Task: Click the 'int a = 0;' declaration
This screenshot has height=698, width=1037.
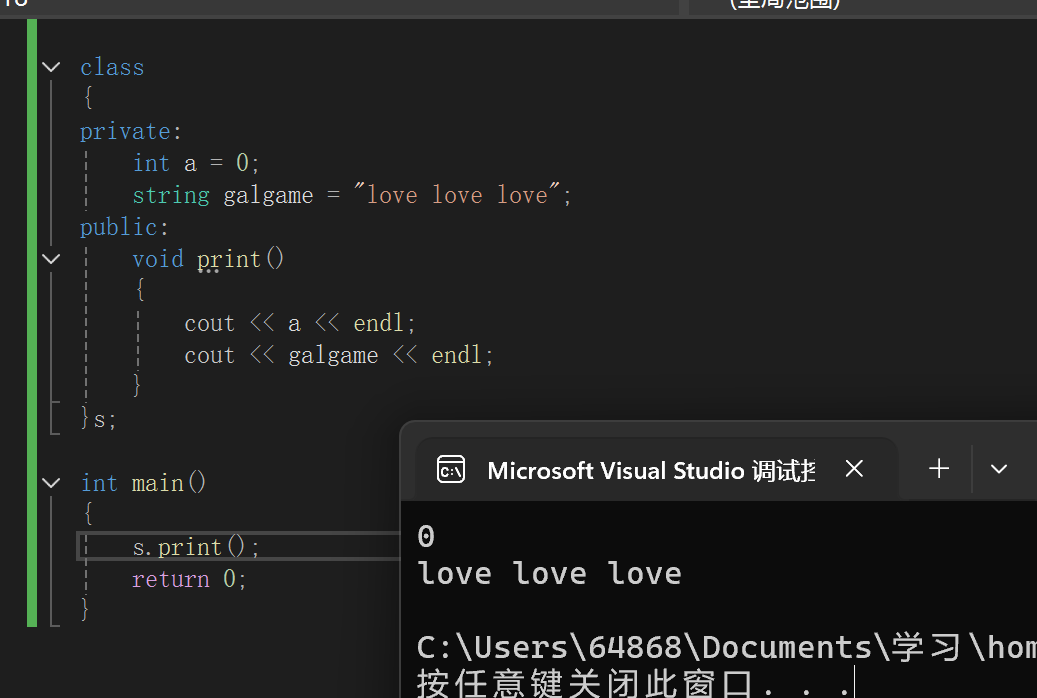Action: 196,163
